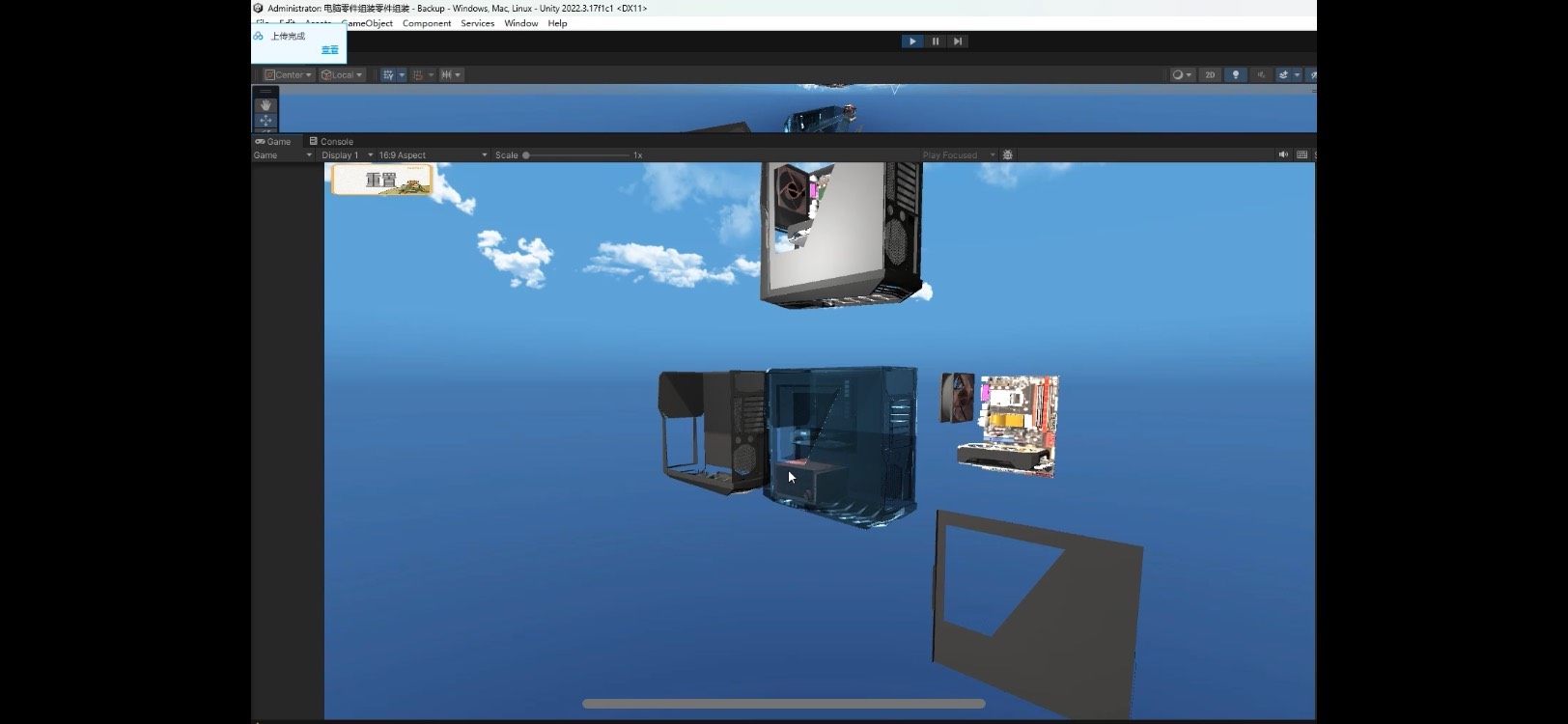Select the Move tool in scene toolbar

[266, 121]
